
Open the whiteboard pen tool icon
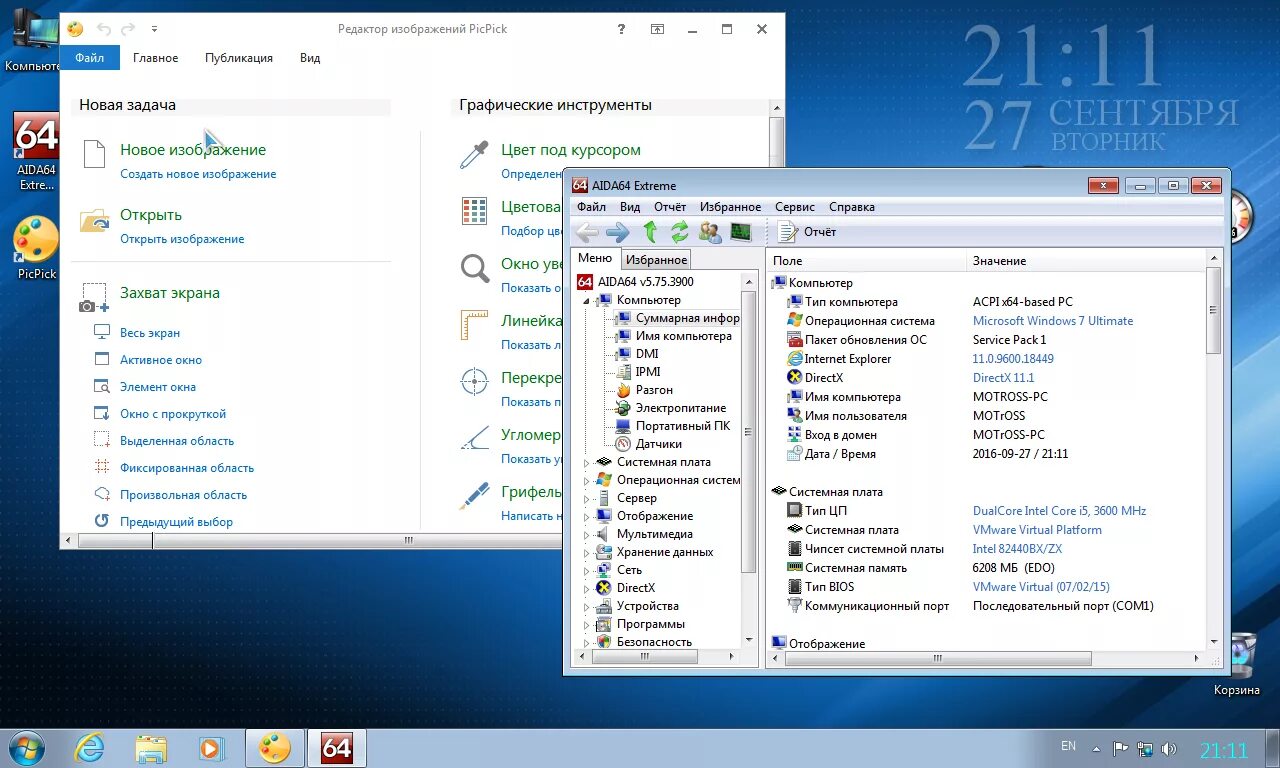coord(474,496)
